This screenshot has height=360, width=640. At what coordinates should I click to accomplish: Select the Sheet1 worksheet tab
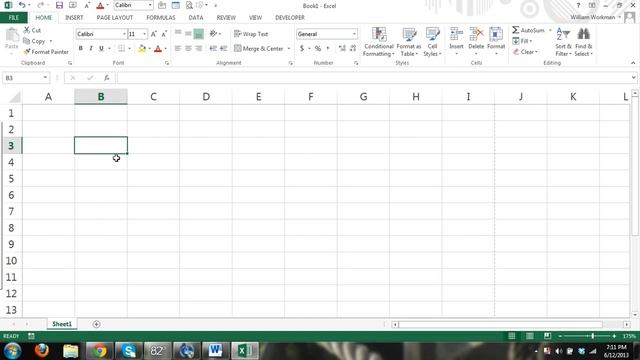(x=62, y=324)
